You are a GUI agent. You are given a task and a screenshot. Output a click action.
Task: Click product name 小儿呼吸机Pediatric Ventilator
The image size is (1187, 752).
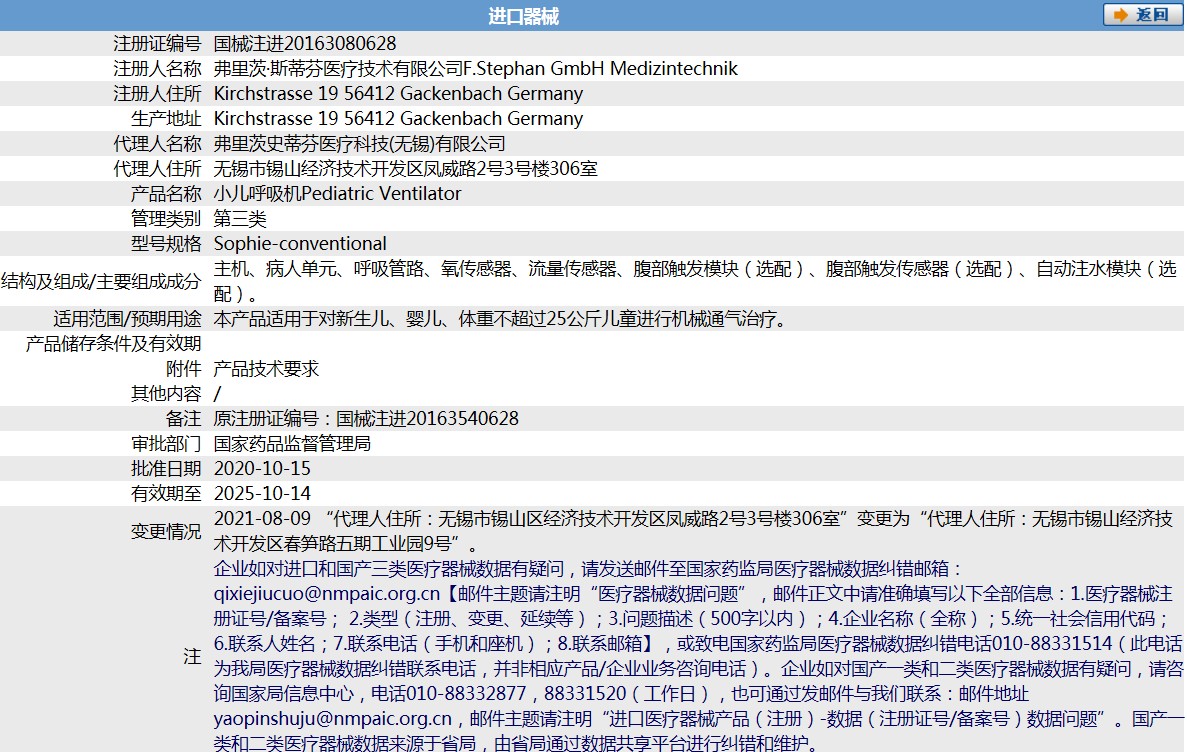(x=337, y=194)
